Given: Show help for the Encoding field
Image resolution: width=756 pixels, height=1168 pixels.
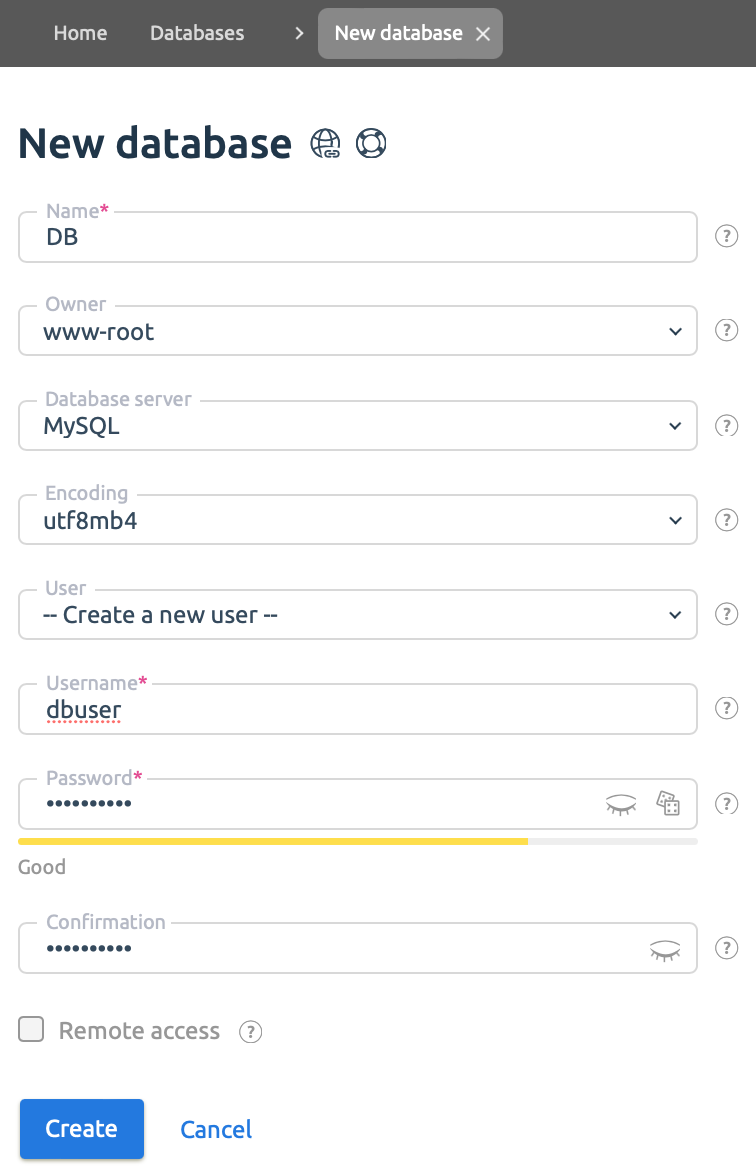Looking at the screenshot, I should click(726, 520).
